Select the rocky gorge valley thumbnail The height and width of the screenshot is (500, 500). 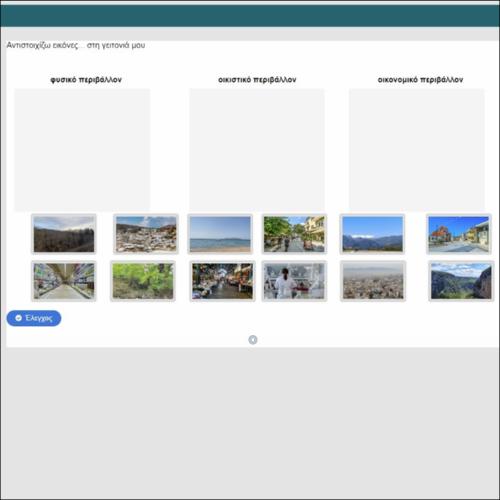461,281
